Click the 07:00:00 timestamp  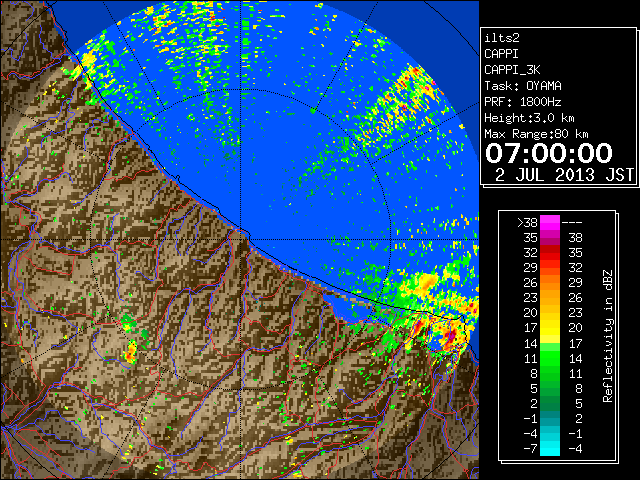point(549,153)
